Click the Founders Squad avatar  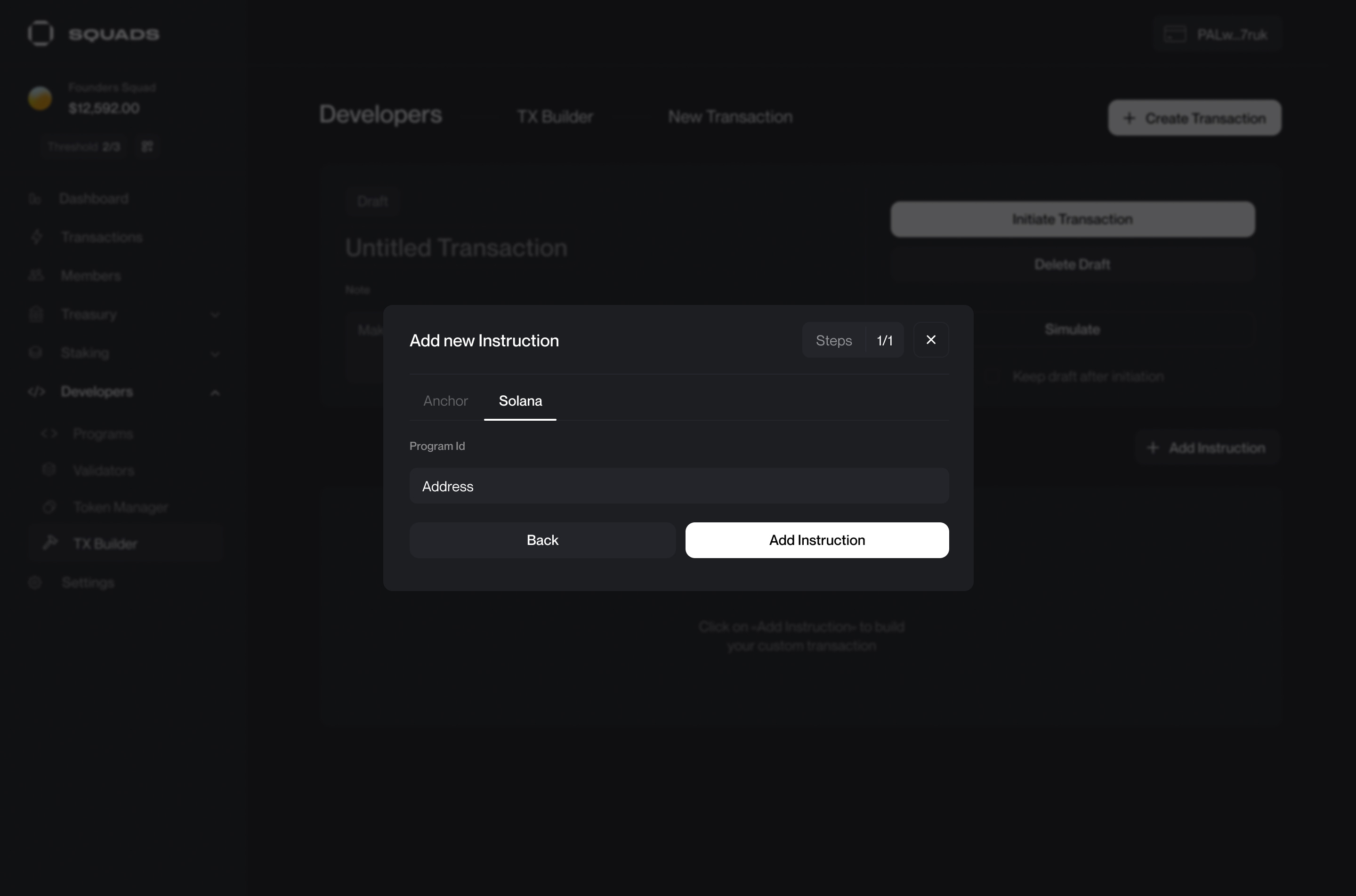[40, 98]
